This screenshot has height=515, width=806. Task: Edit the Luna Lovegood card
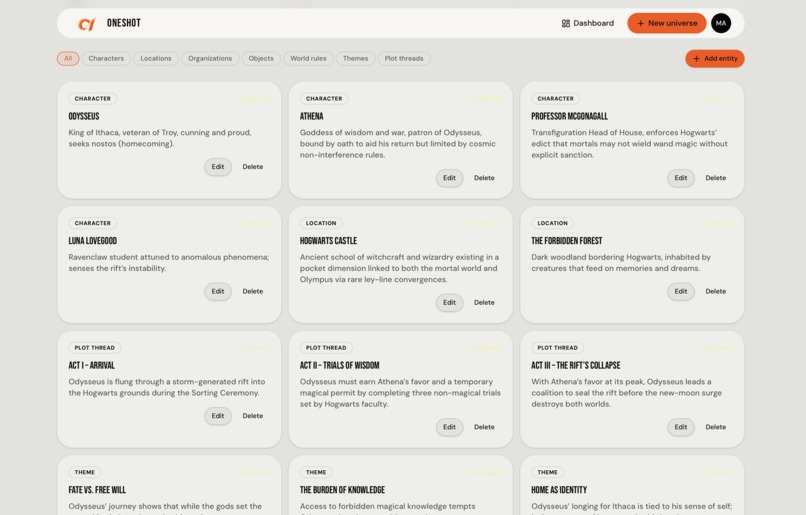pyautogui.click(x=218, y=291)
